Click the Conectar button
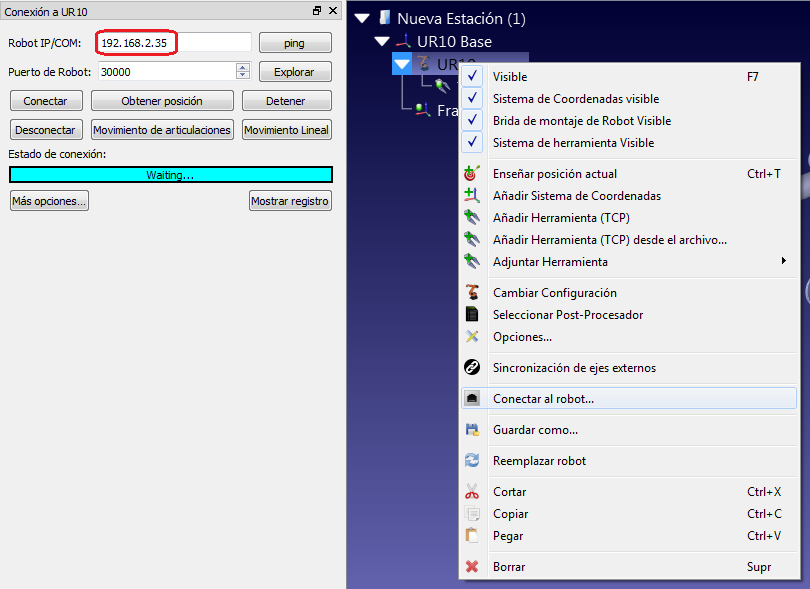Image resolution: width=810 pixels, height=589 pixels. click(46, 101)
